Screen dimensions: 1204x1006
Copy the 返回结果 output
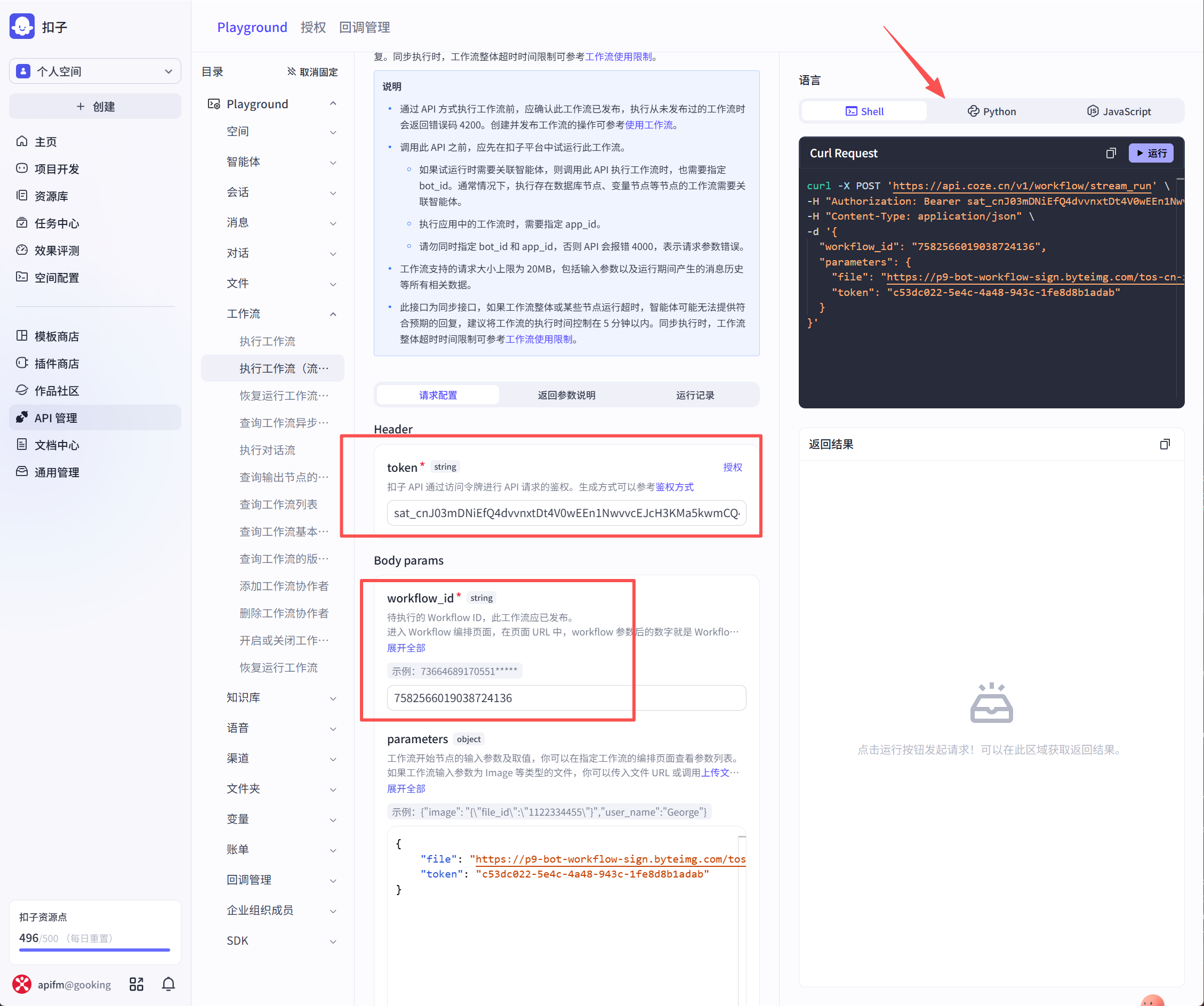coord(1165,444)
